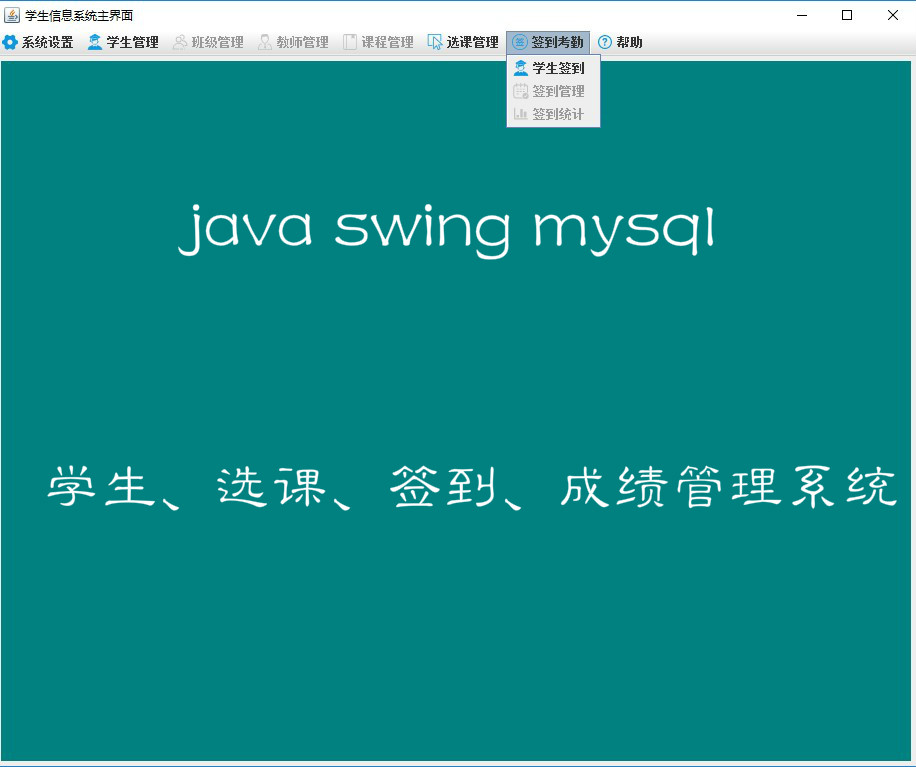Click the 'java swing mysql' heading text
The height and width of the screenshot is (767, 916).
447,230
